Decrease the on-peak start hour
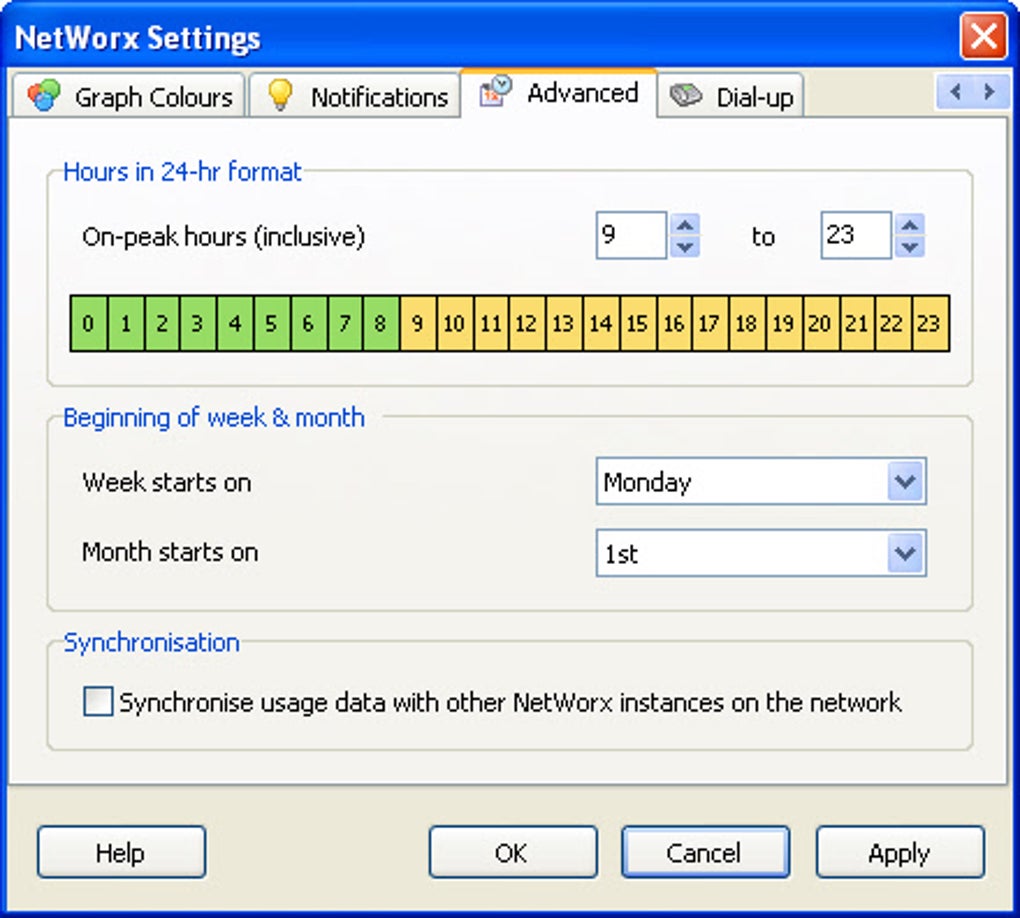The height and width of the screenshot is (918, 1020). click(685, 247)
